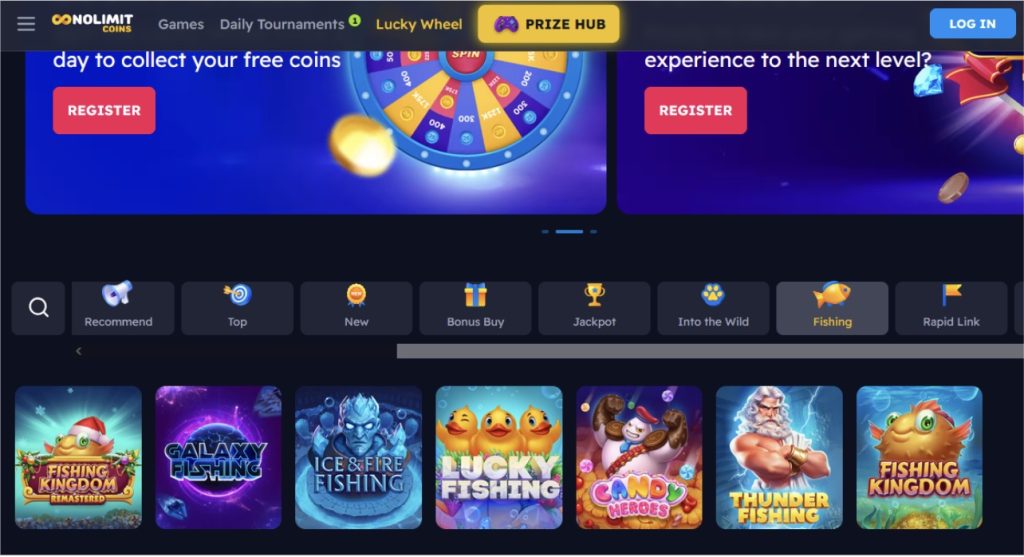Open the Jackpot trophy category
The height and width of the screenshot is (557, 1024).
pos(594,308)
